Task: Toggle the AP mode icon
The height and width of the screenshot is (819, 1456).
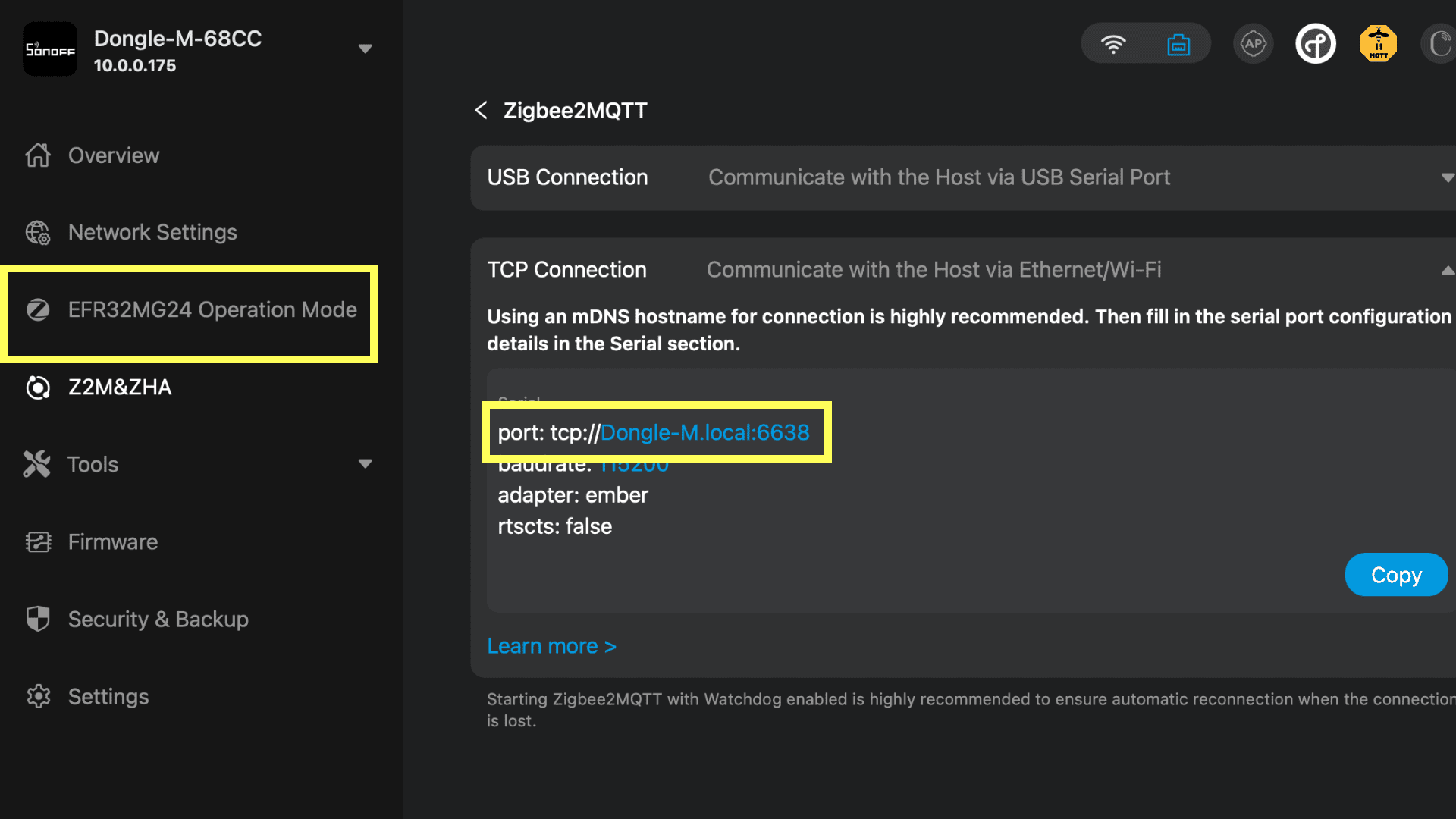Action: pos(1253,44)
